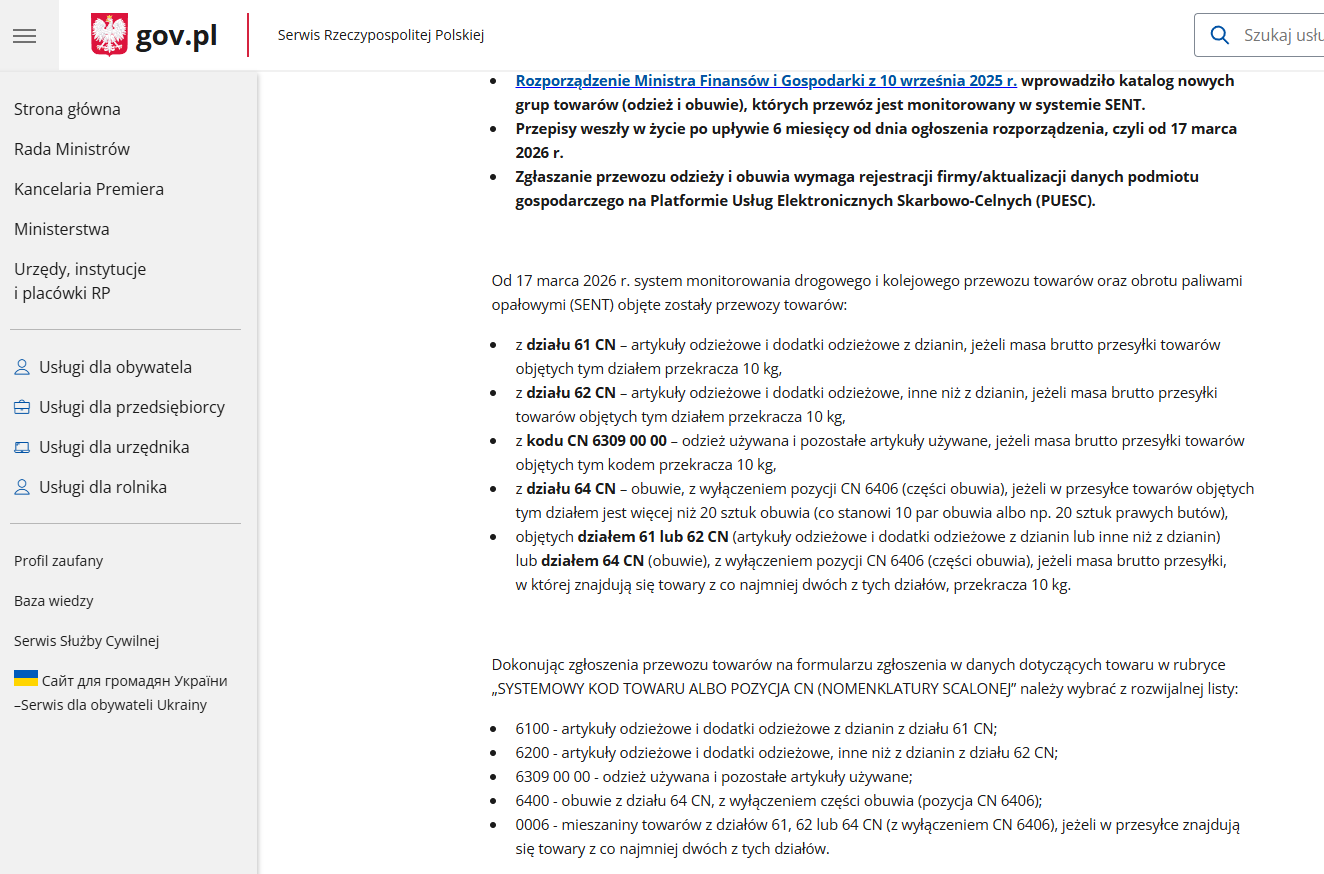Click the person icon for Usługi dla obywatela
This screenshot has width=1324, height=874.
pos(22,368)
